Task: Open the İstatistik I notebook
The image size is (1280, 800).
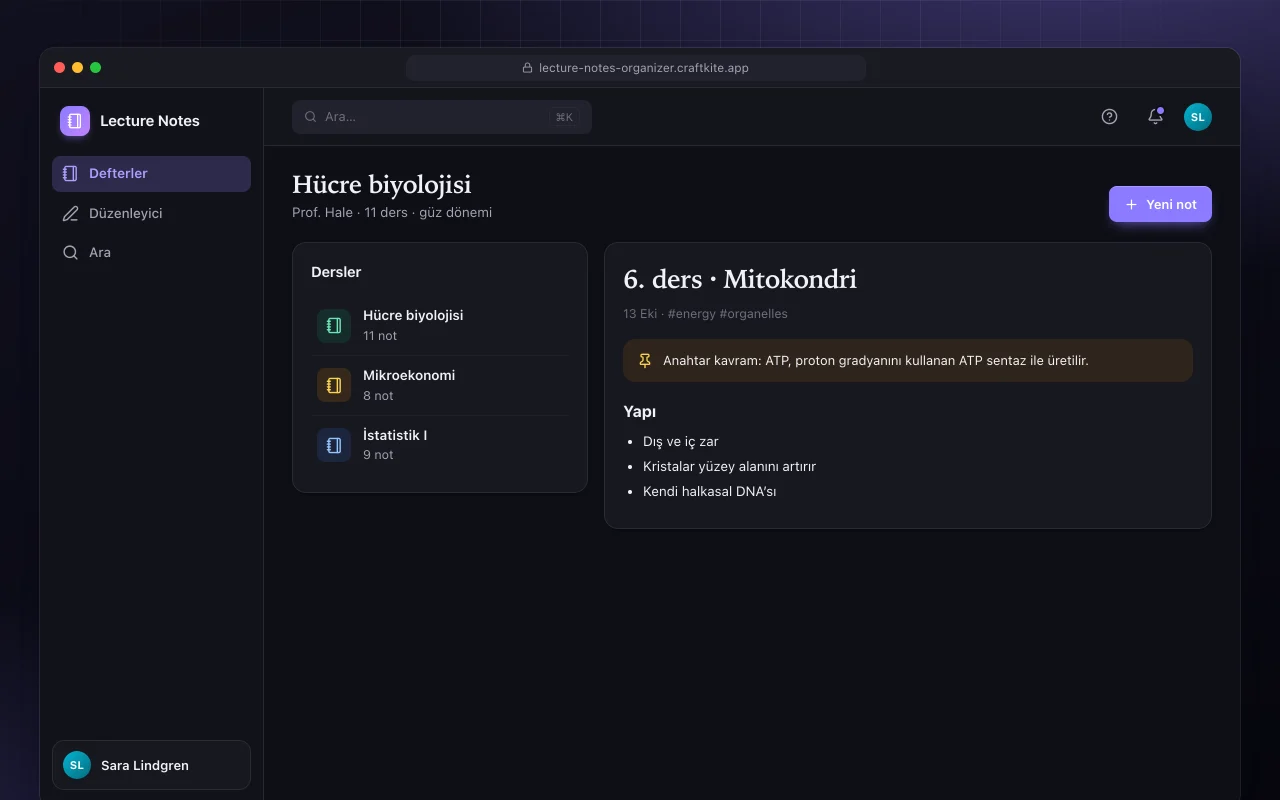Action: tap(440, 445)
